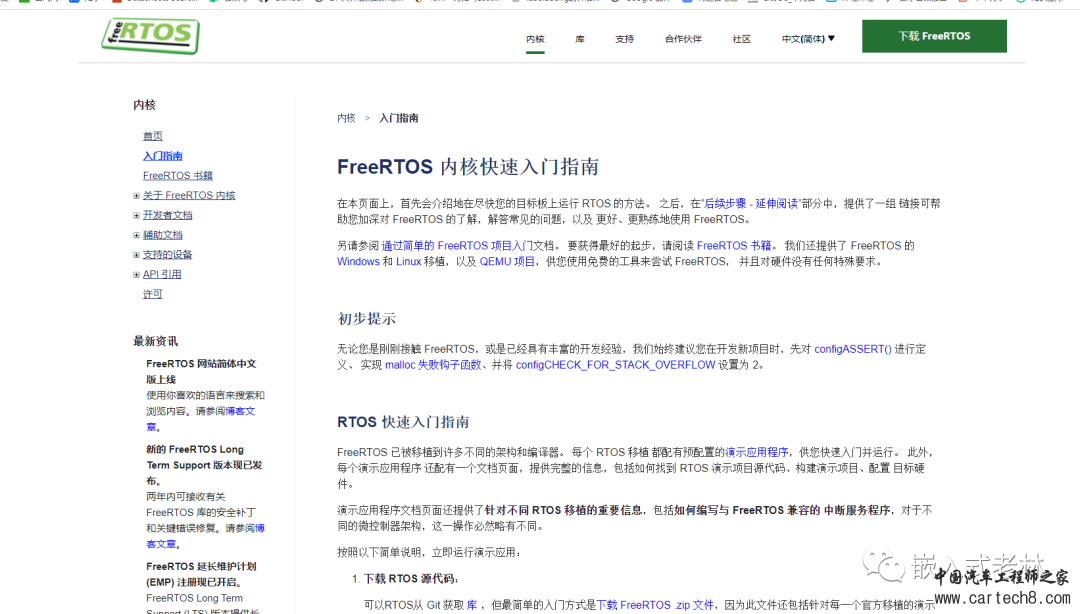Click 新的 FreeRTOS Long Term Support news headline
The height and width of the screenshot is (614, 1080).
(204, 464)
